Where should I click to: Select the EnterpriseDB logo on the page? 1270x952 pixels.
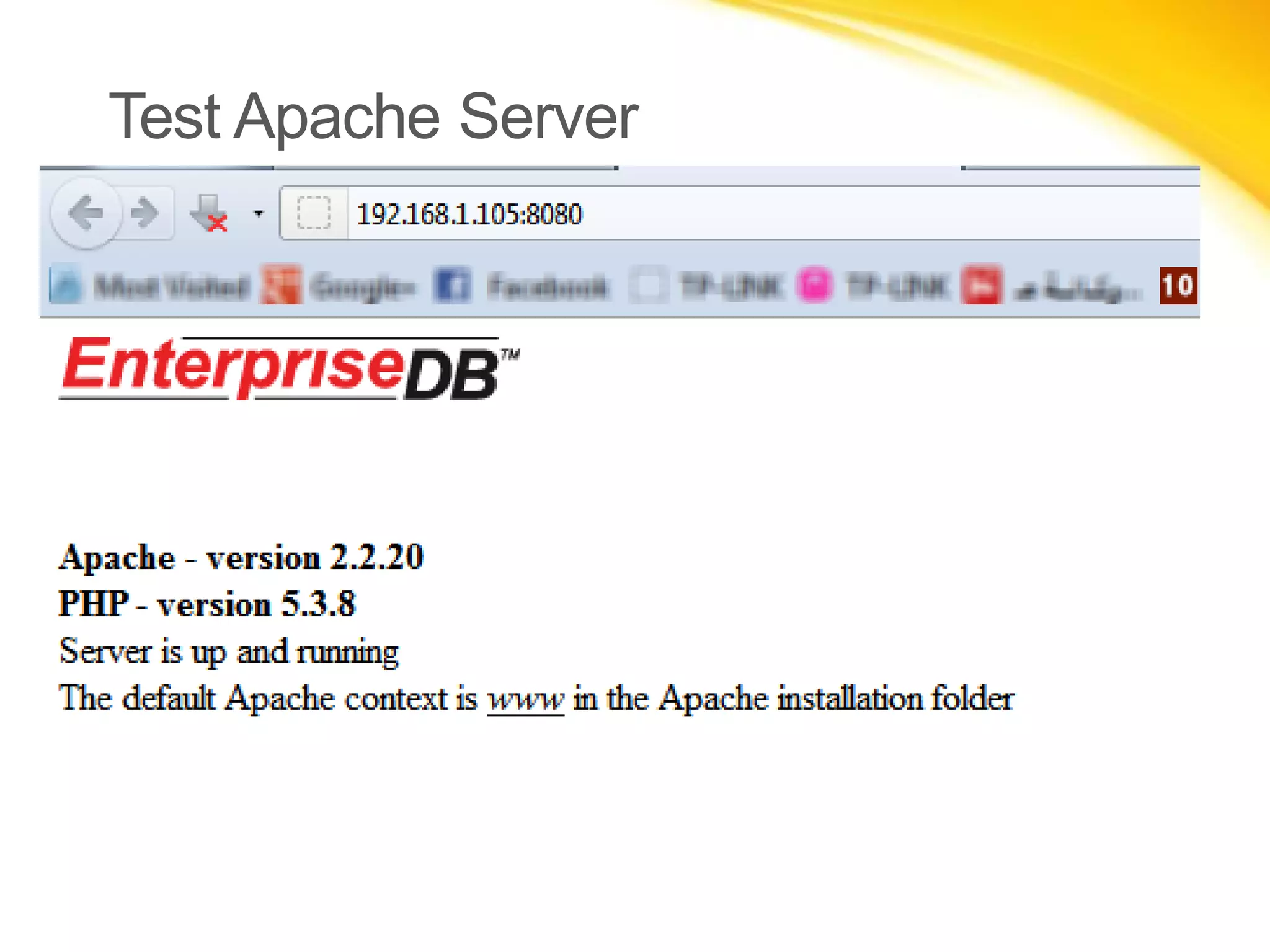coord(289,368)
